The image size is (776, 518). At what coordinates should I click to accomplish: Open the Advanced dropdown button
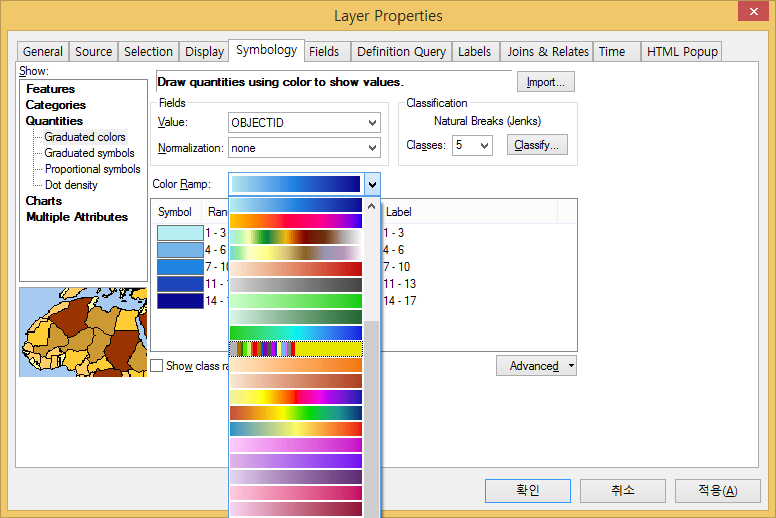tap(536, 366)
